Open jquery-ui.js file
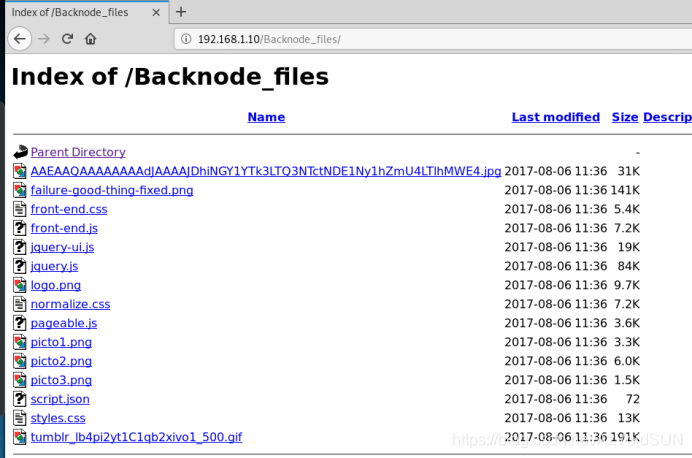This screenshot has width=692, height=458. coord(62,247)
